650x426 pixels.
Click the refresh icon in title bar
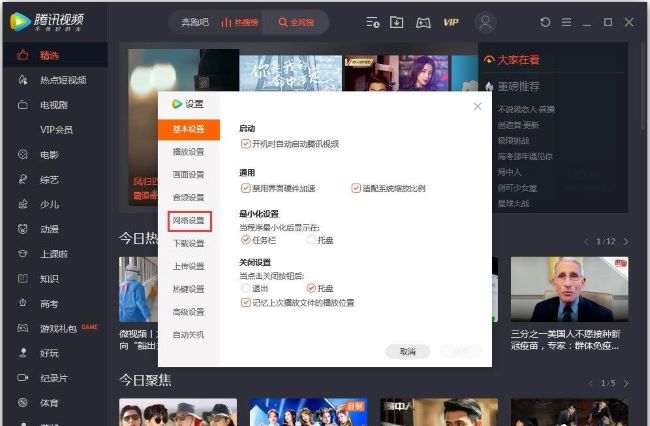545,21
